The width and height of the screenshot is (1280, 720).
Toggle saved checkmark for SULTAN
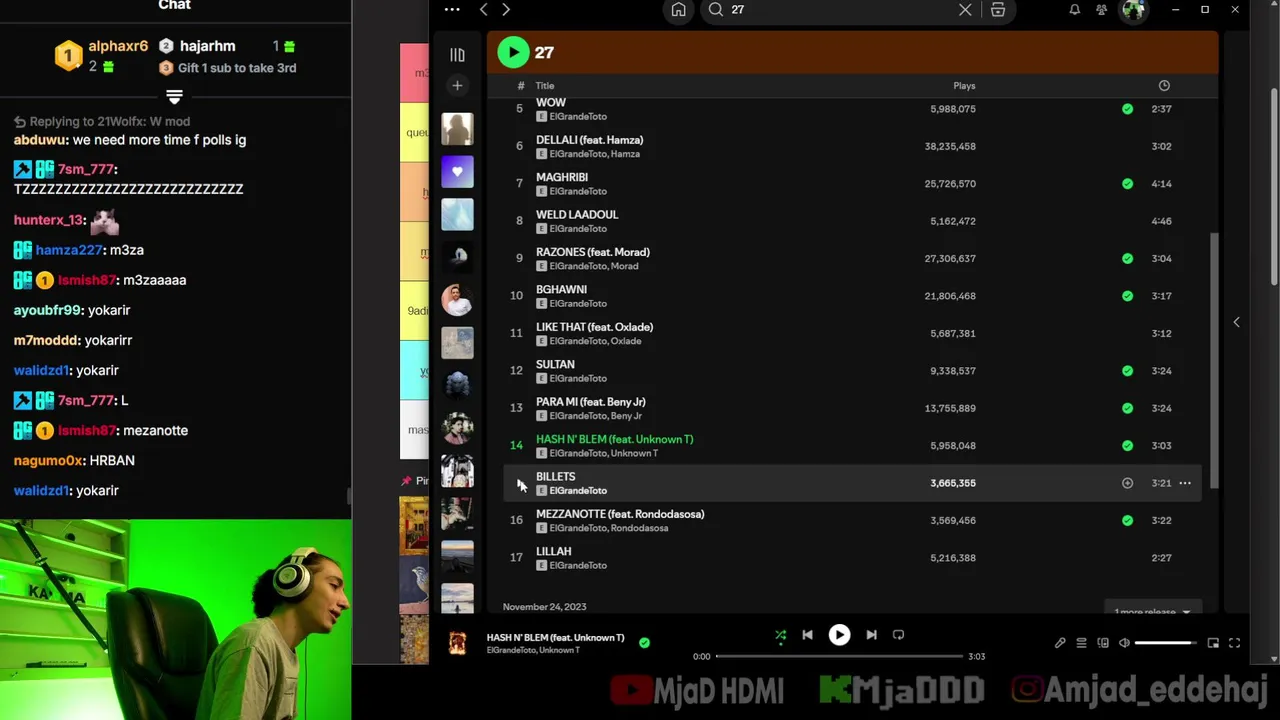pyautogui.click(x=1127, y=371)
